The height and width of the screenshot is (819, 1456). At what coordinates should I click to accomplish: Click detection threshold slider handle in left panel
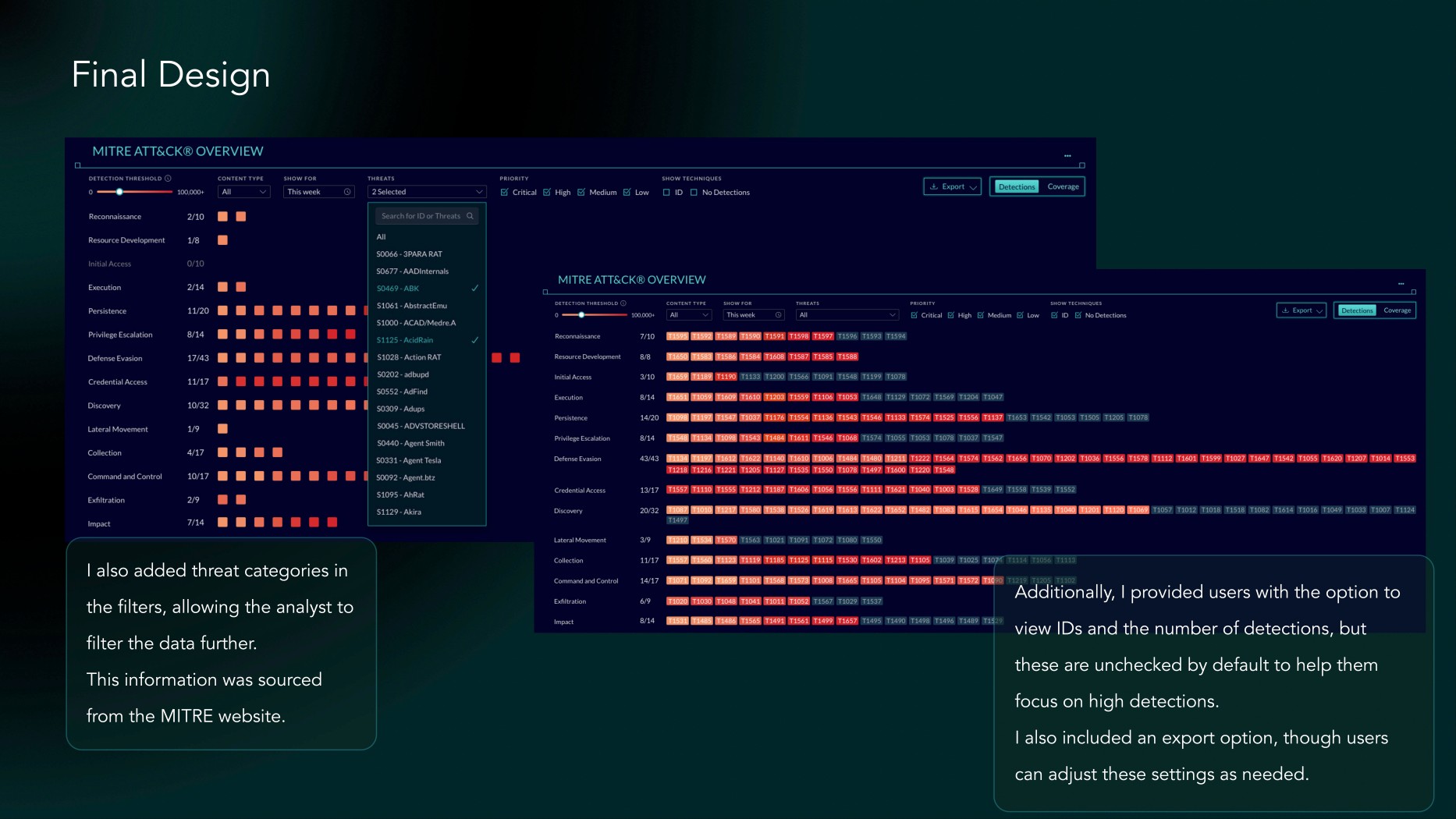(119, 192)
